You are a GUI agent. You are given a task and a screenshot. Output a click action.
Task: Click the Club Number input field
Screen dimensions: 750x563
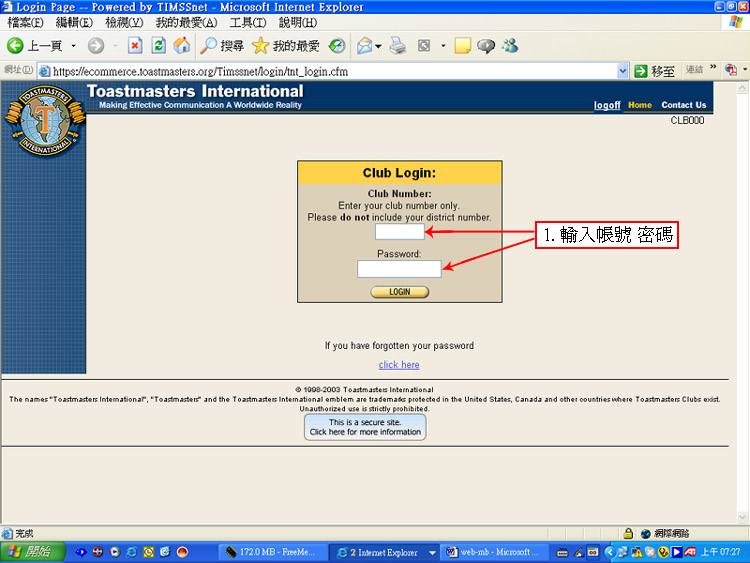(399, 232)
